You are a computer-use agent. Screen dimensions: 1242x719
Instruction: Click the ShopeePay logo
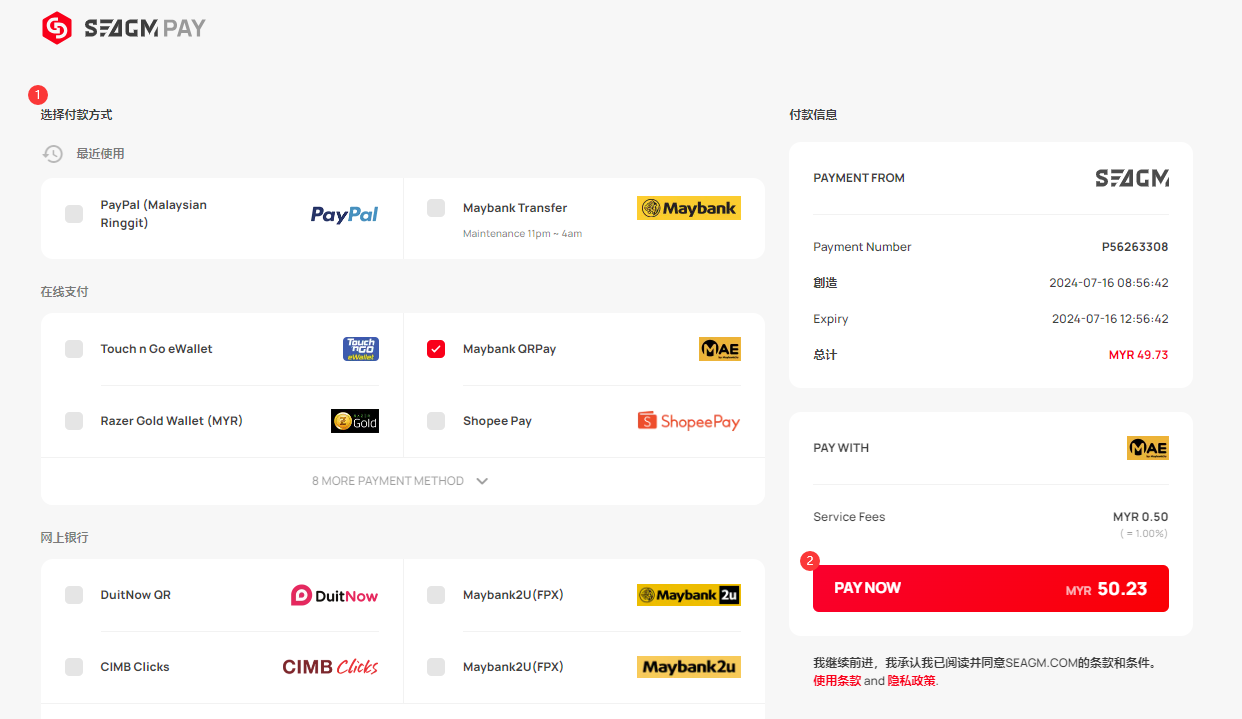689,421
